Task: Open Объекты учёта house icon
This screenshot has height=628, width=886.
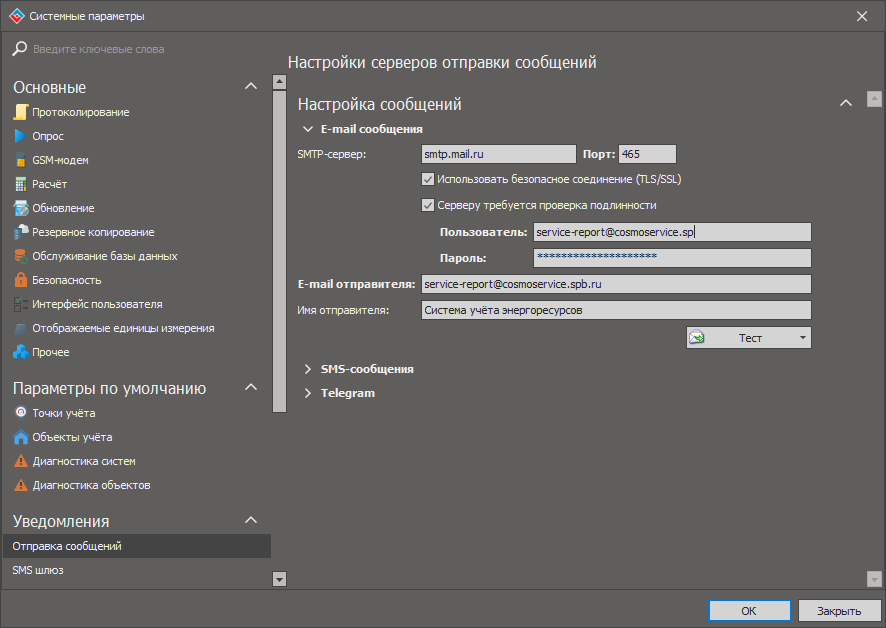Action: [x=20, y=437]
